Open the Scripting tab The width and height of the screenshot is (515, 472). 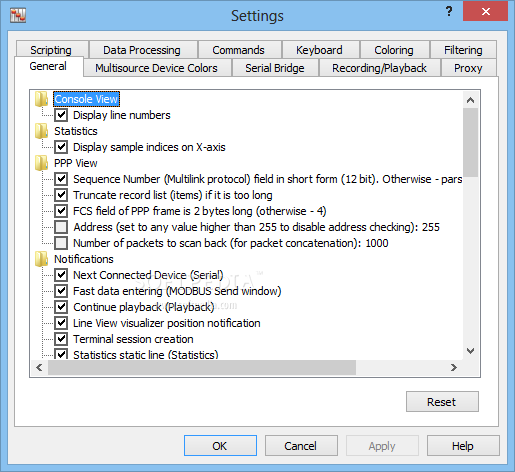51,50
